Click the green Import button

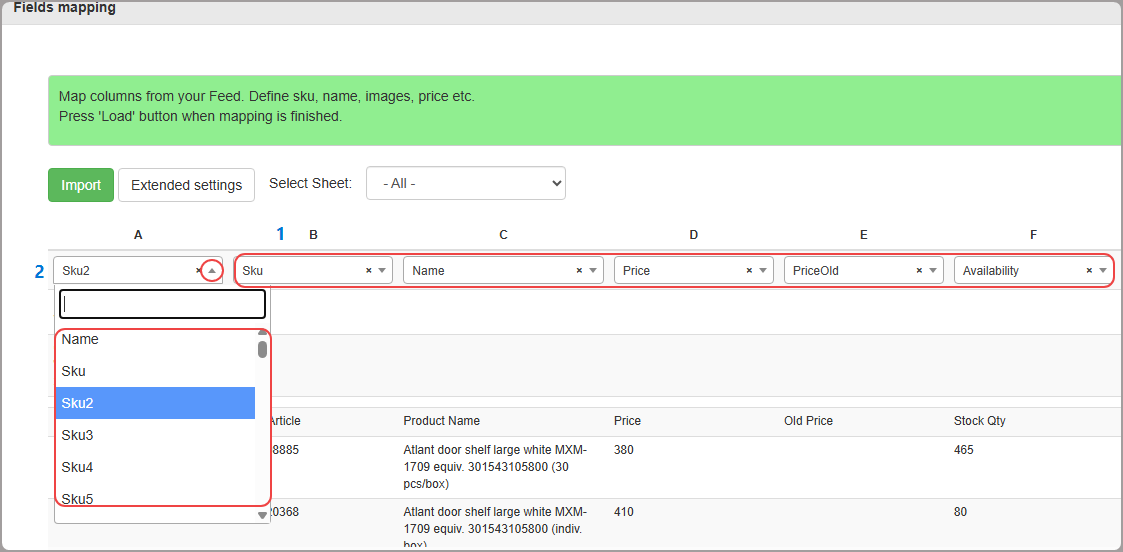tap(81, 185)
